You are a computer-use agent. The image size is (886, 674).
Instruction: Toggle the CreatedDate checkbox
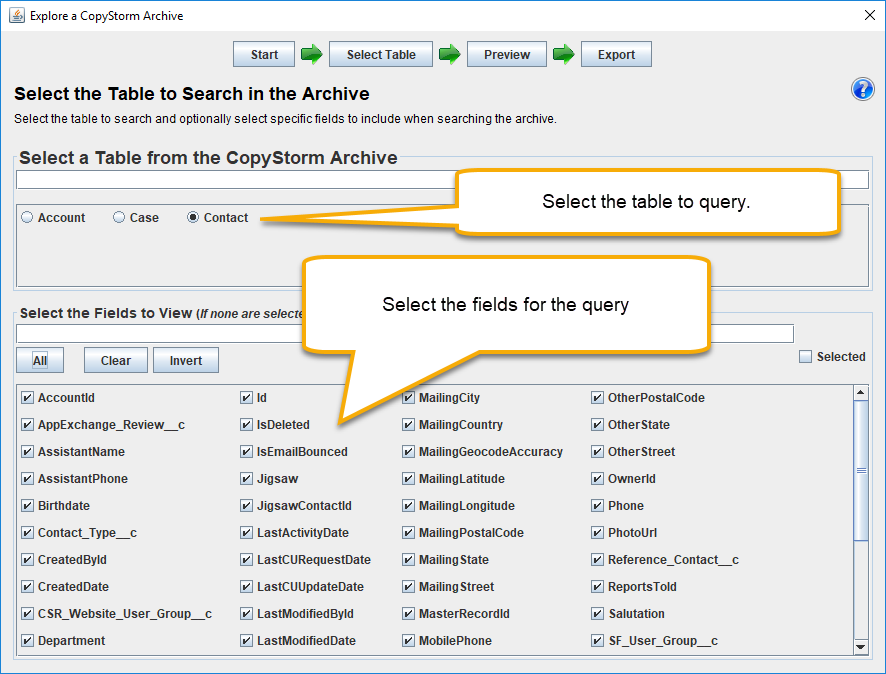27,587
